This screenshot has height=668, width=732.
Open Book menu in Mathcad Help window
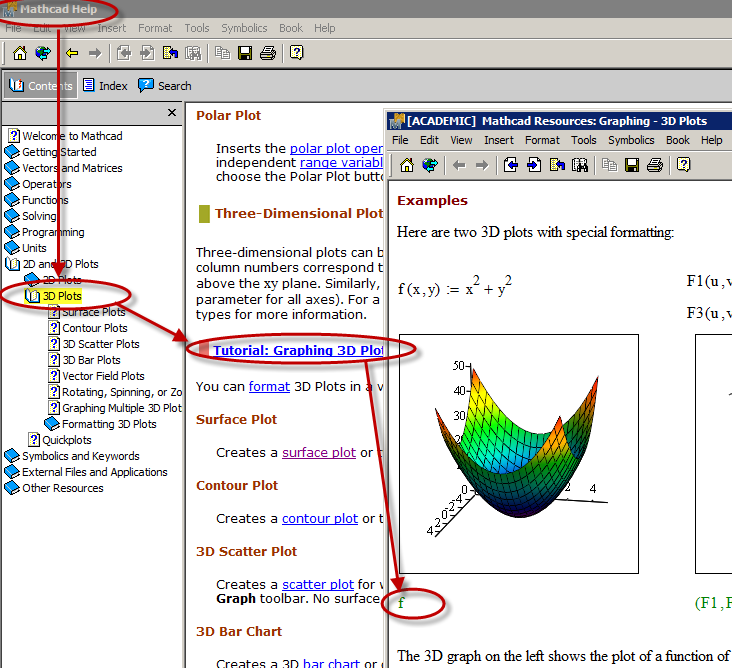(x=291, y=28)
